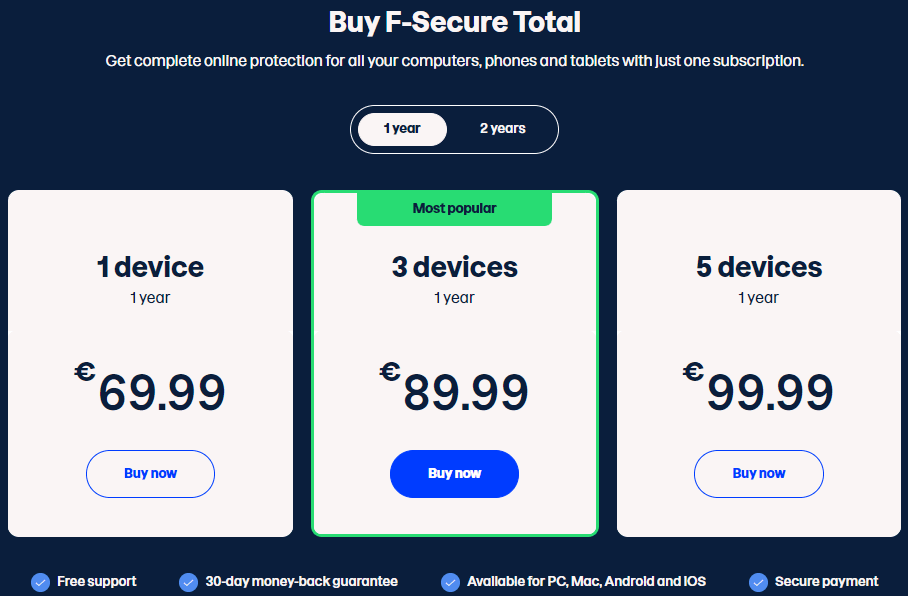Buy now for the 5 devices plan
Screen dimensions: 908x596
[x=759, y=474]
